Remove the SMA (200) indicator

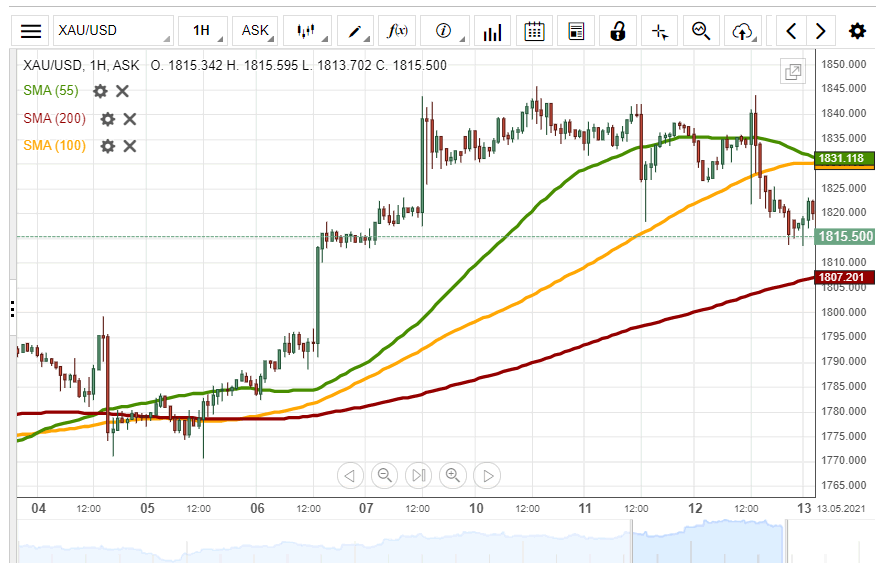pos(130,119)
